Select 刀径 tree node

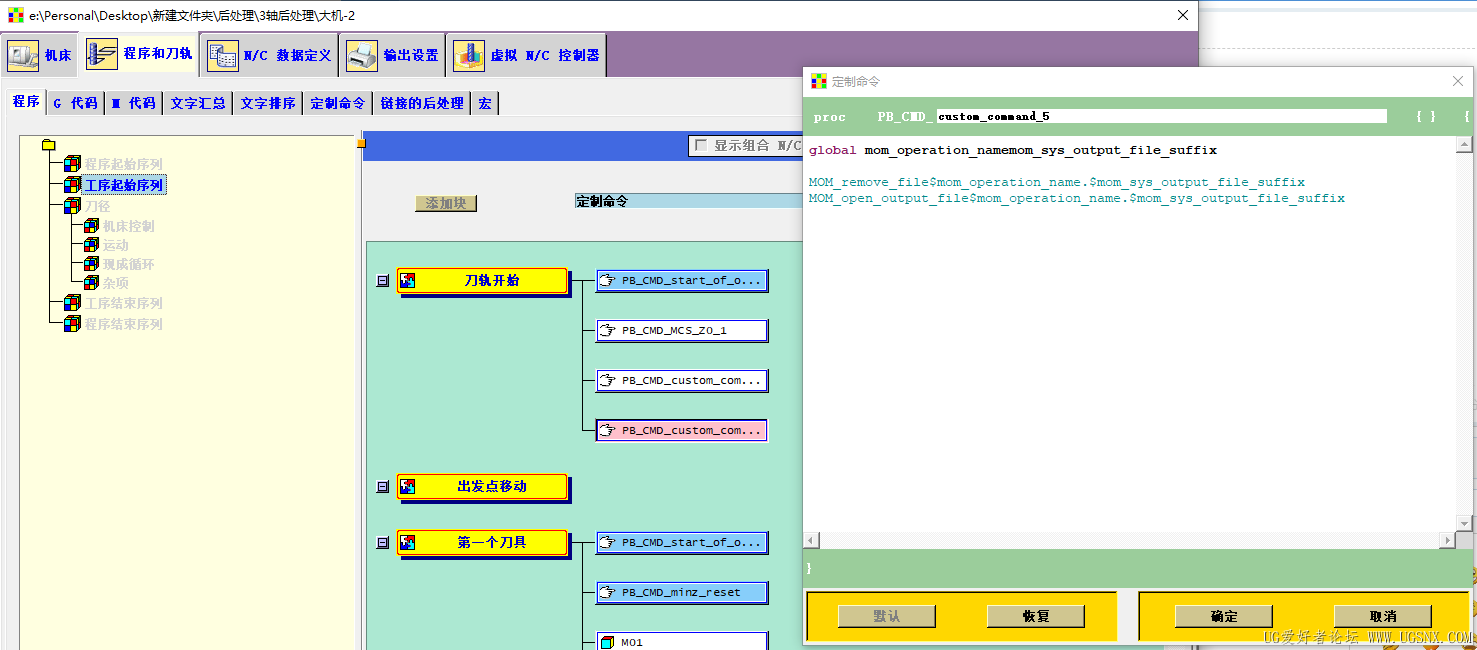pos(97,205)
